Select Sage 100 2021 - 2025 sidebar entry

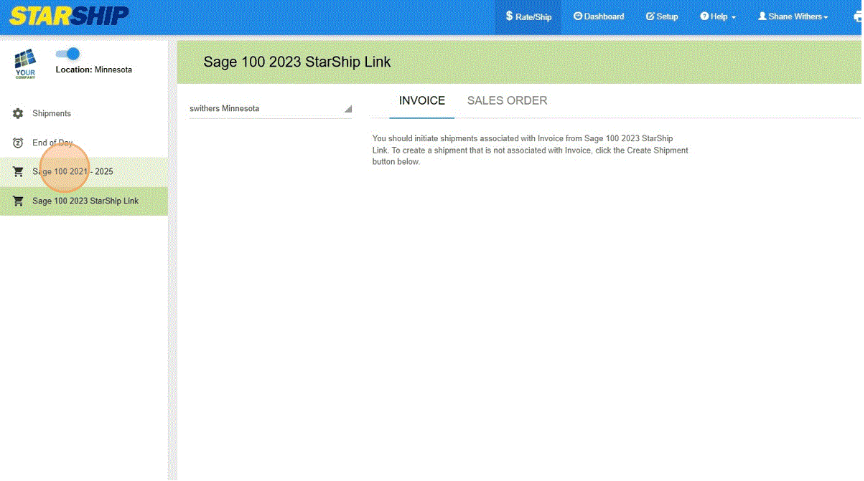tap(73, 172)
